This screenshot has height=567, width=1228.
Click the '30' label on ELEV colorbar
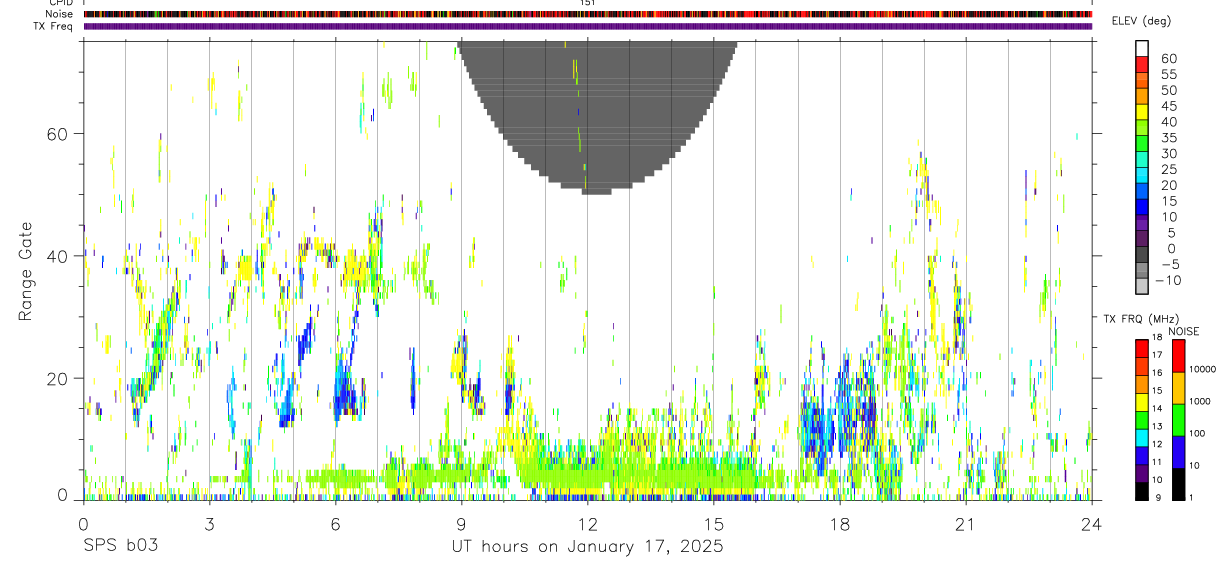point(1167,154)
